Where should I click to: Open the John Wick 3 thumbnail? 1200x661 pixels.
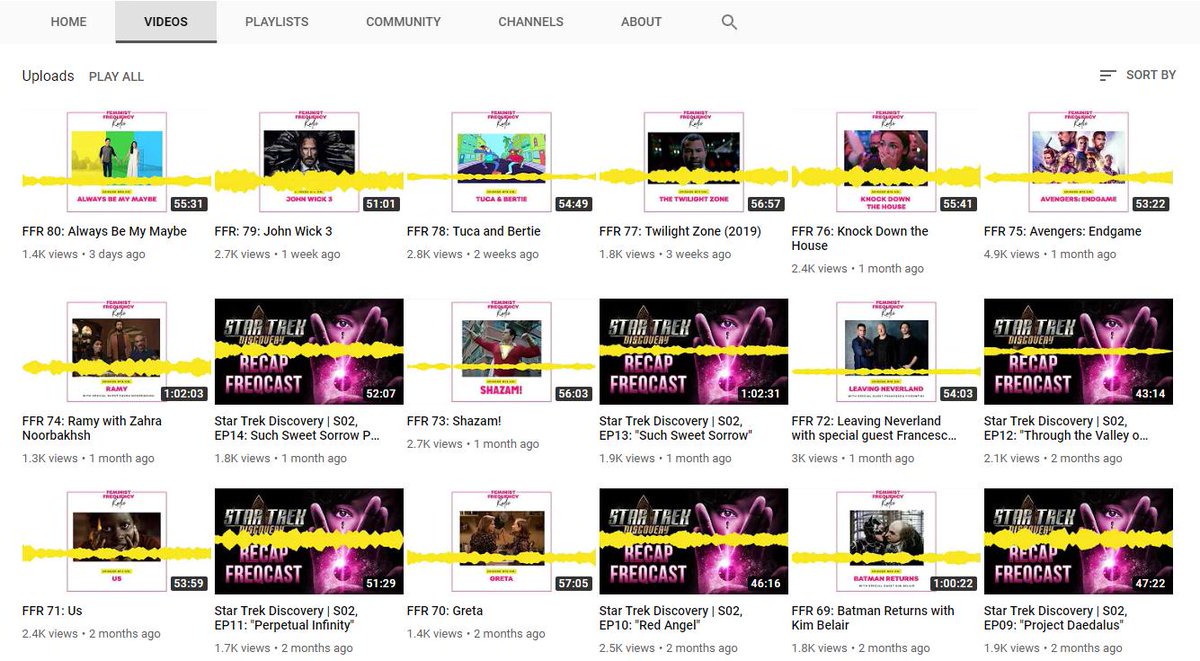point(309,161)
